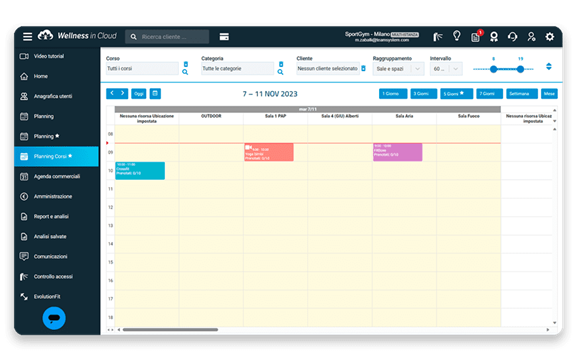Screen dimensions: 576x362
Task: Clear the Categoria filter with trash icon
Action: 281,64
